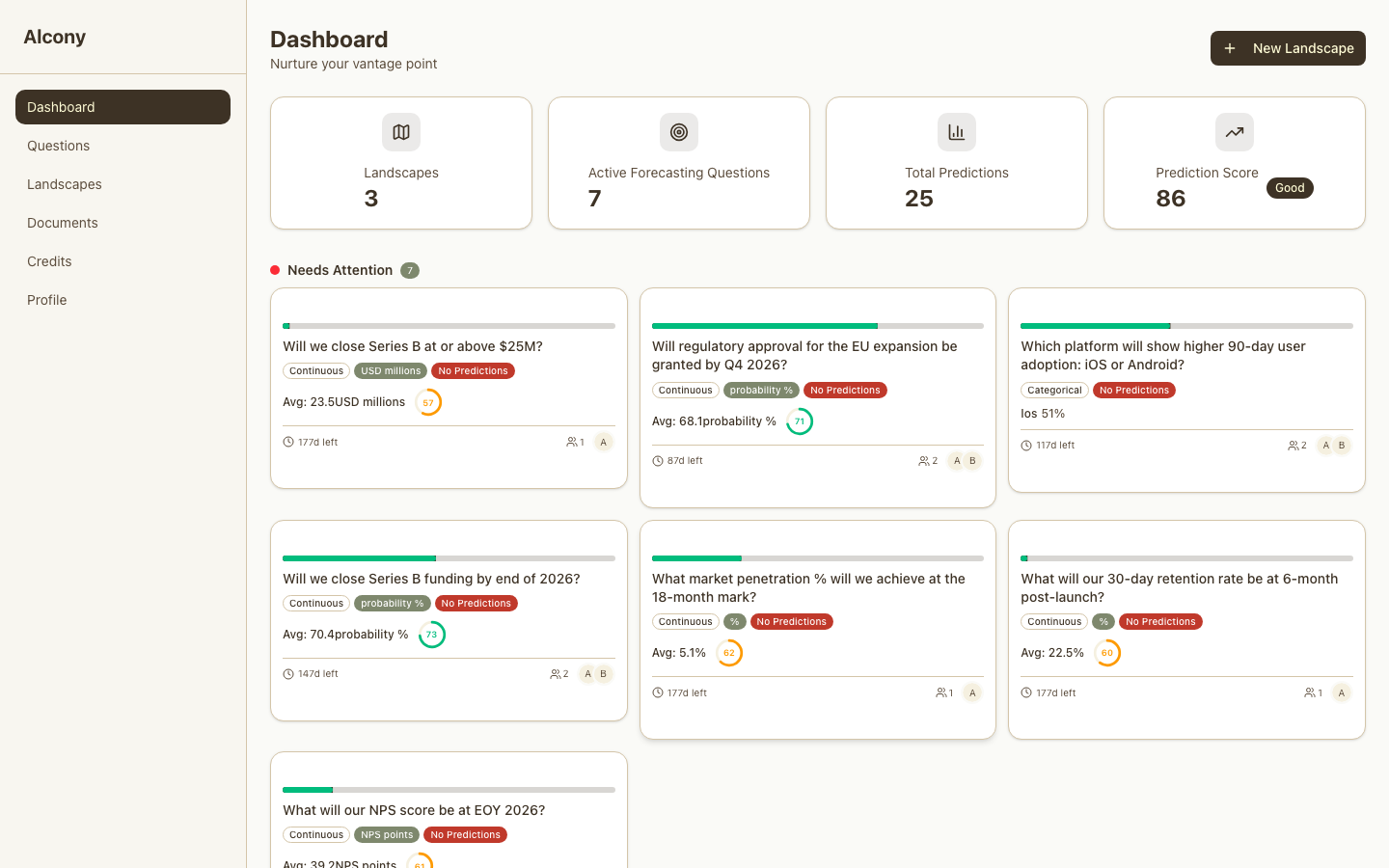
Task: Click the New Landscape button
Action: tap(1288, 48)
